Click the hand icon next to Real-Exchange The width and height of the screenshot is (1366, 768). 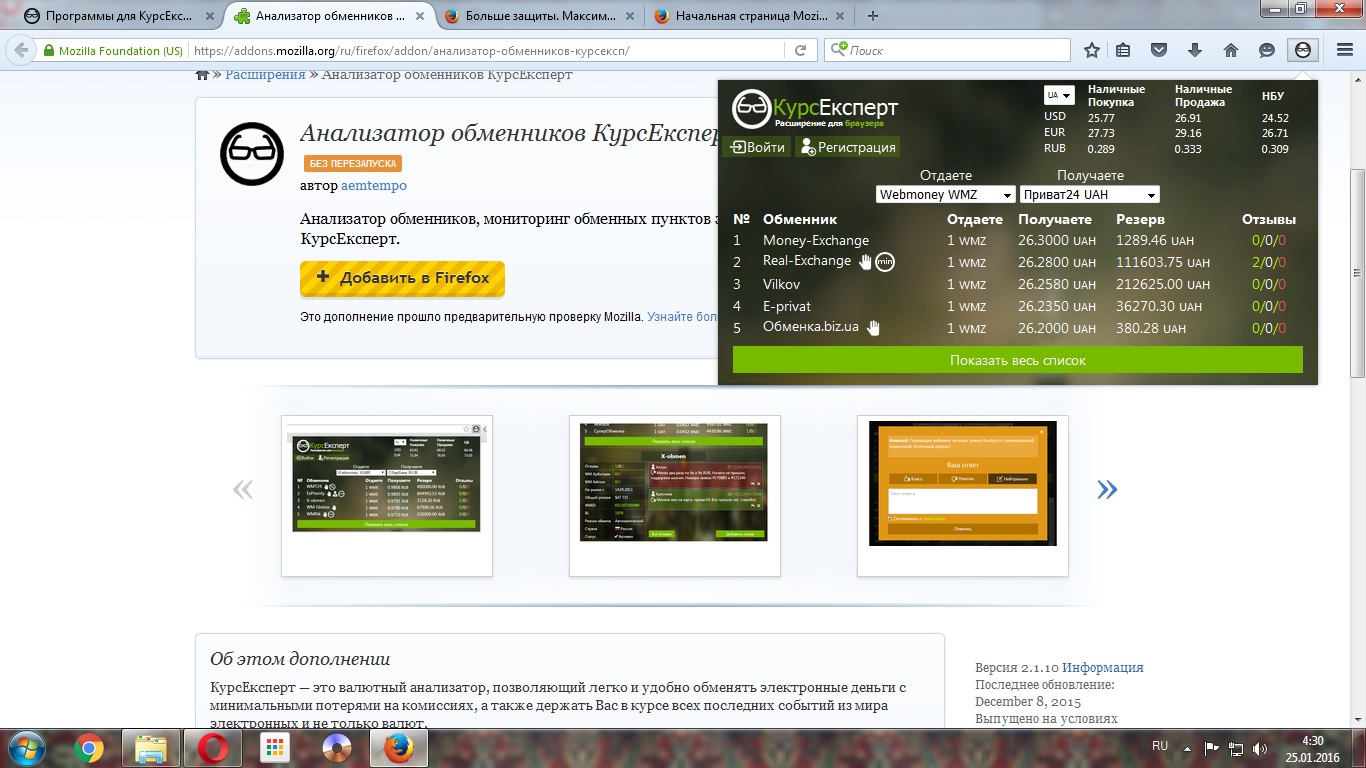(865, 262)
